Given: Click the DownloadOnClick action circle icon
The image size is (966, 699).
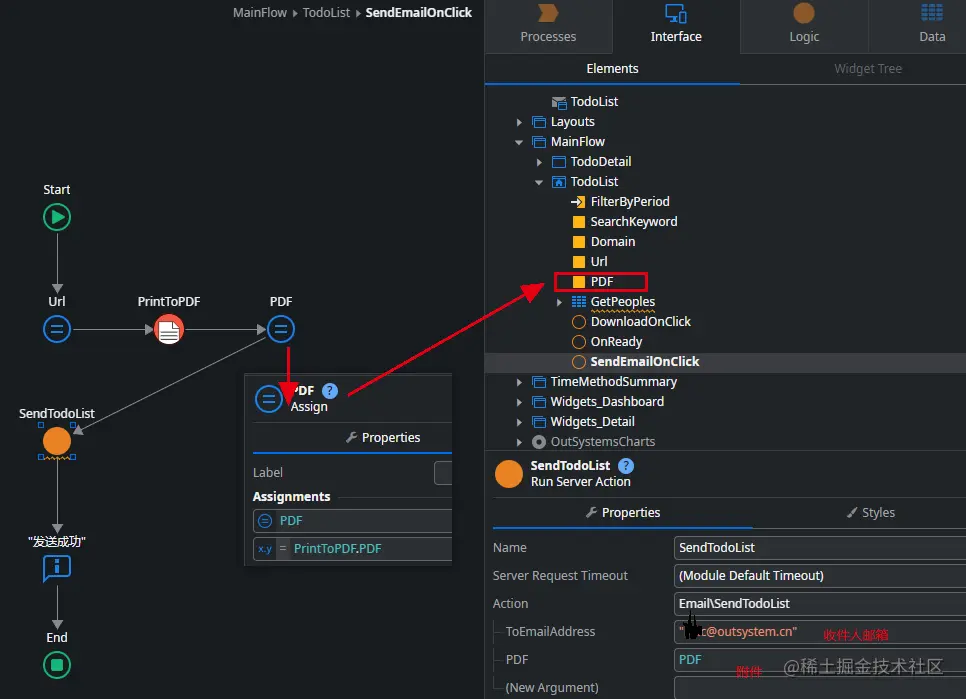Looking at the screenshot, I should click(x=578, y=322).
